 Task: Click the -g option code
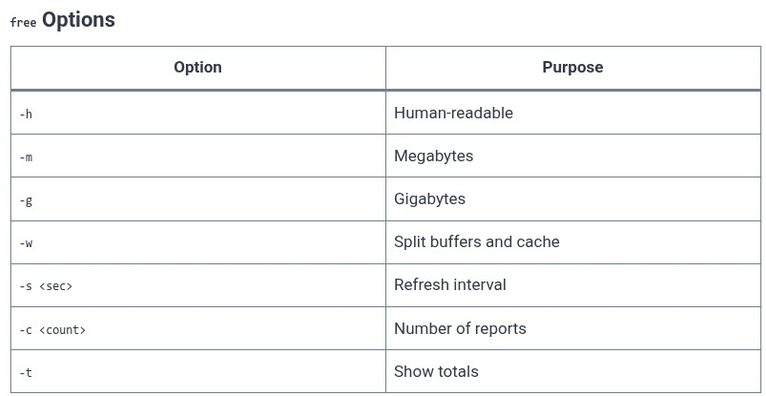26,200
